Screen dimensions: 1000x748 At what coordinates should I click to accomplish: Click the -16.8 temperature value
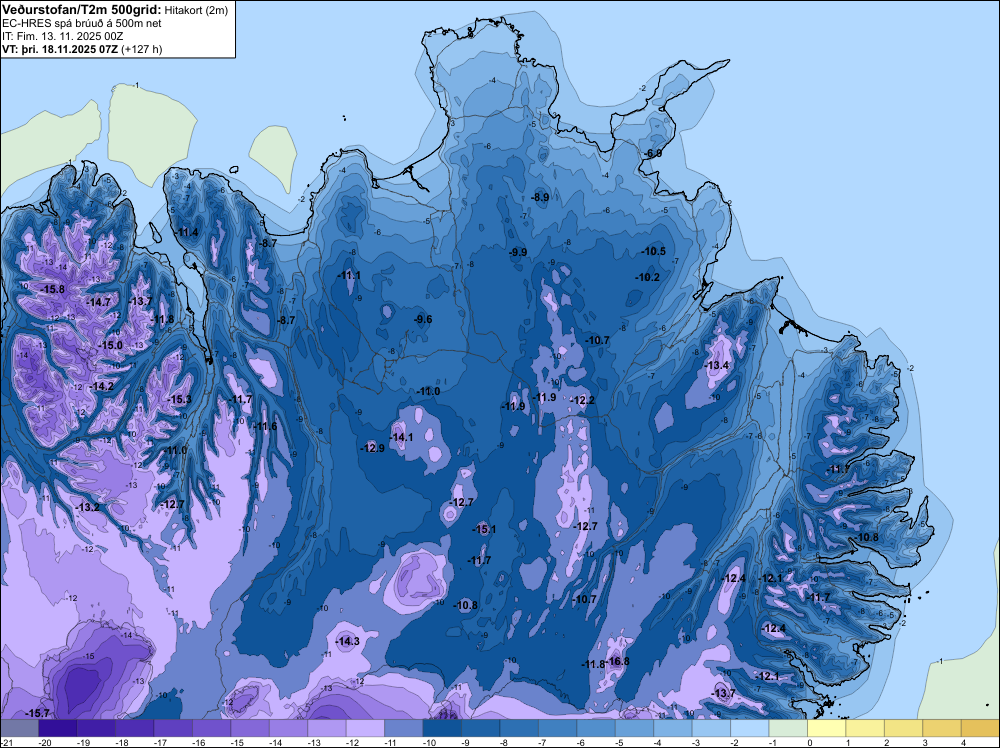[x=617, y=661]
